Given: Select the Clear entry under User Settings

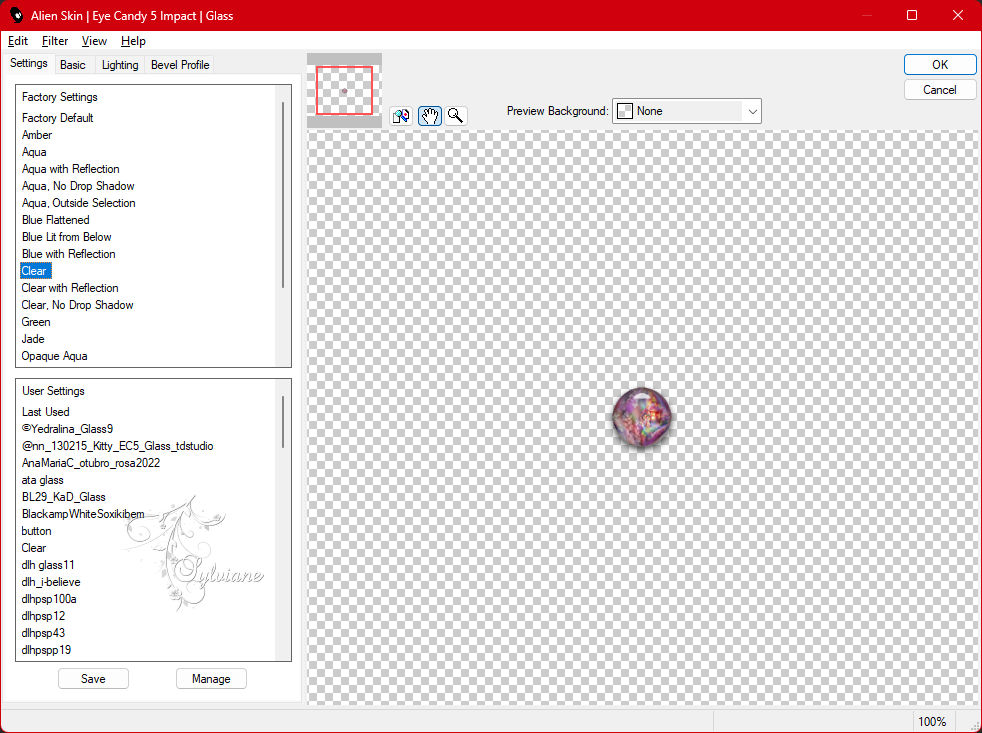Looking at the screenshot, I should [x=34, y=548].
